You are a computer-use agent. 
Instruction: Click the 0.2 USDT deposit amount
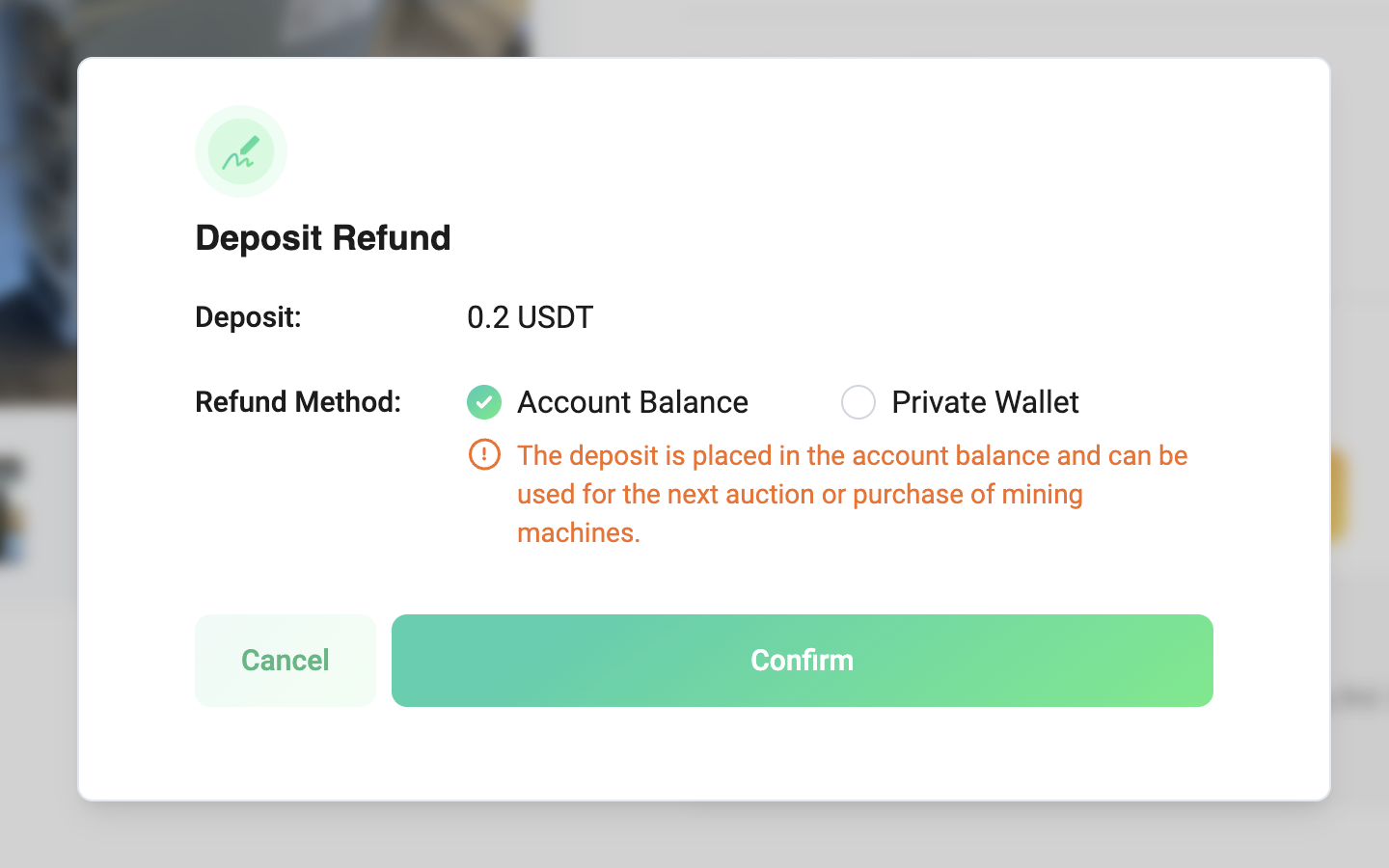tap(530, 317)
